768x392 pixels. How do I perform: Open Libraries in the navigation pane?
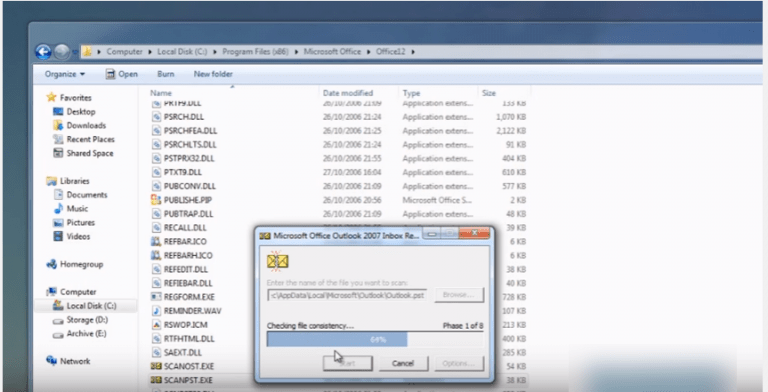(68, 181)
